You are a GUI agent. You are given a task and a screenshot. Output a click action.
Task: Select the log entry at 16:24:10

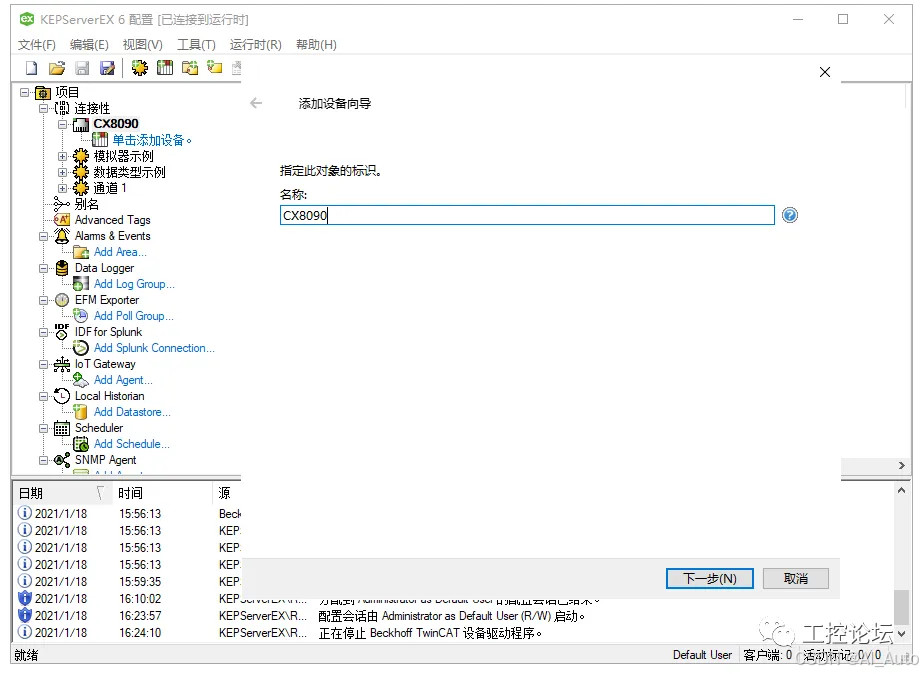click(x=453, y=633)
